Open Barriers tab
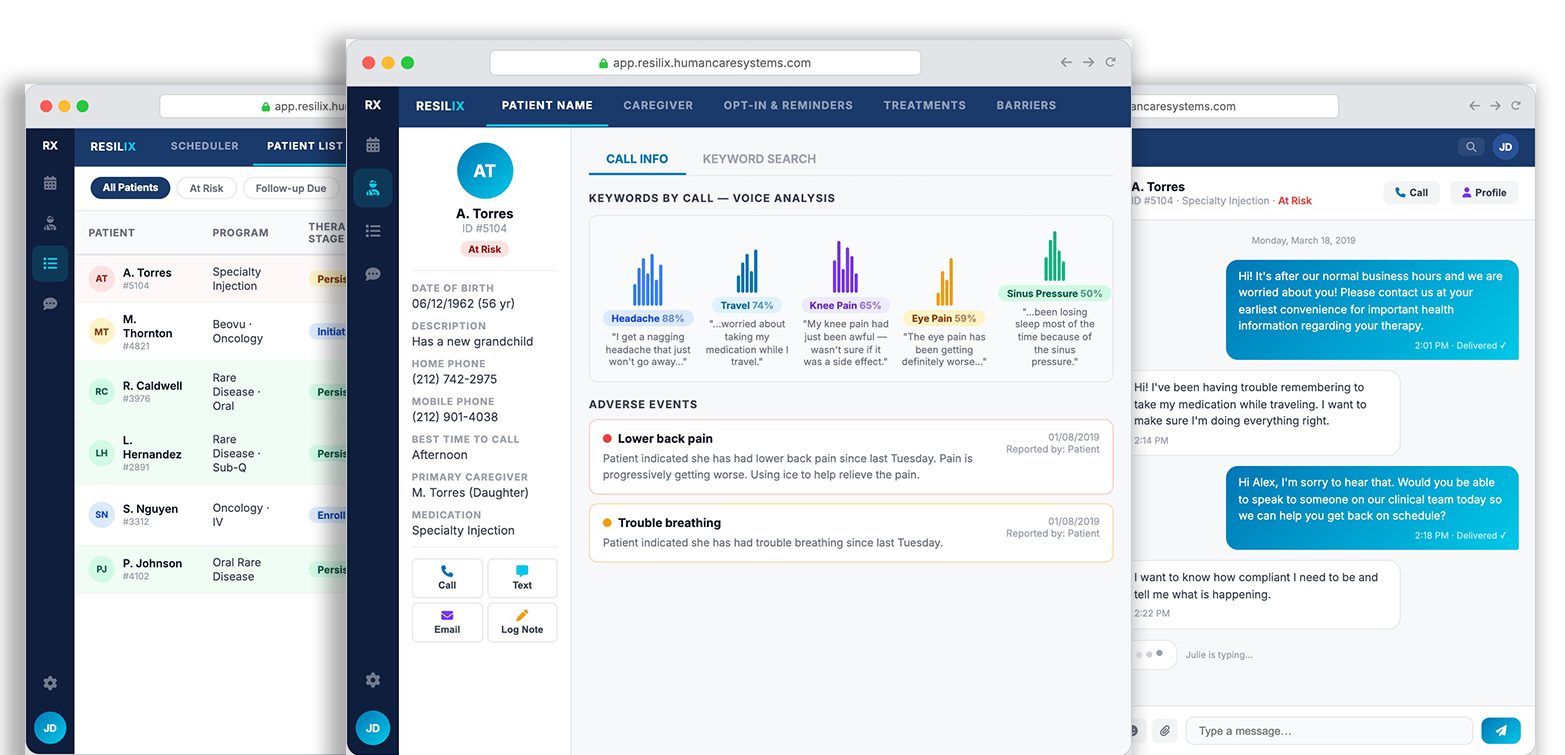1565x755 pixels. coord(1026,105)
